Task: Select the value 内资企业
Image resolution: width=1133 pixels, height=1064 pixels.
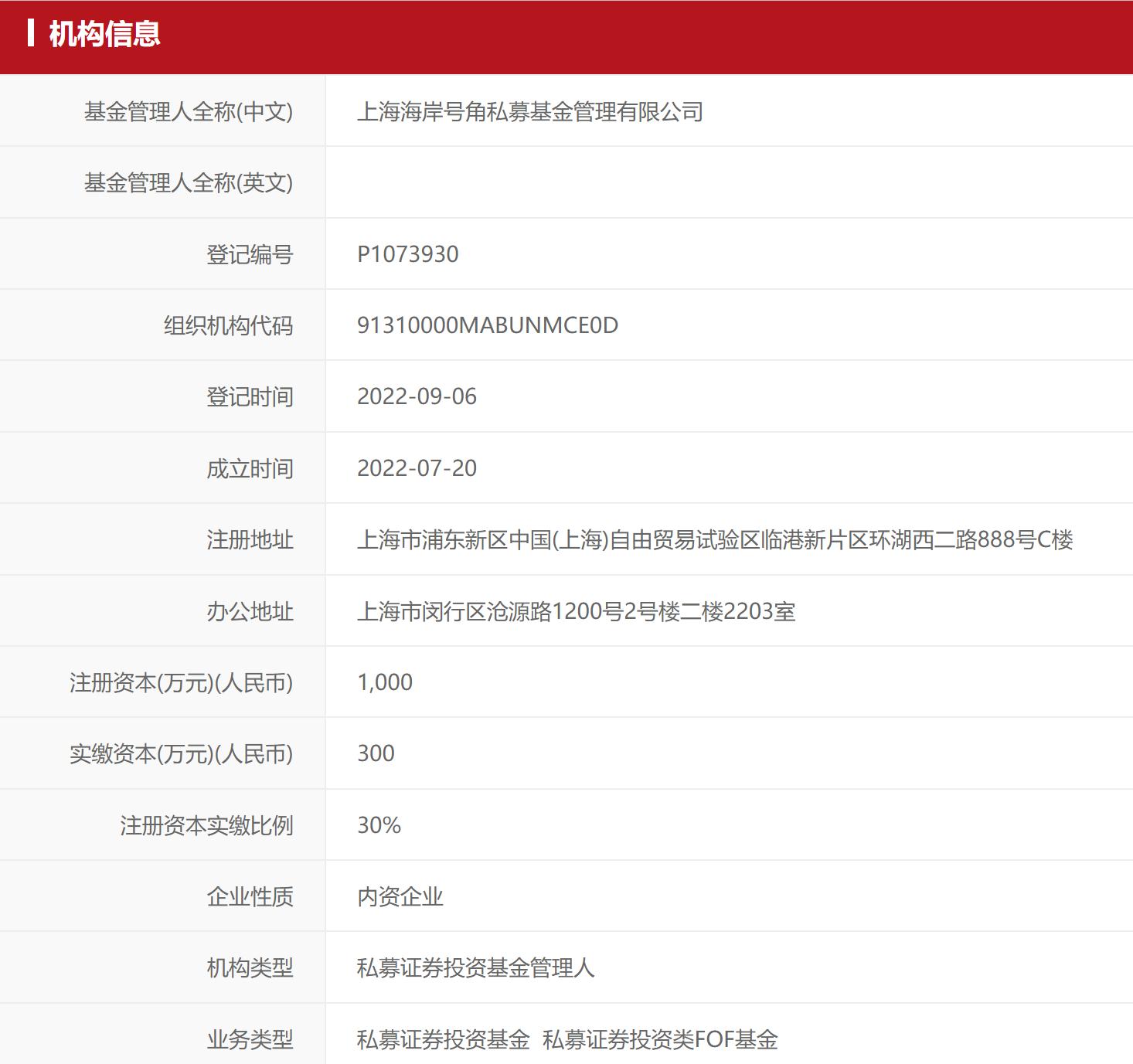Action: coord(400,896)
